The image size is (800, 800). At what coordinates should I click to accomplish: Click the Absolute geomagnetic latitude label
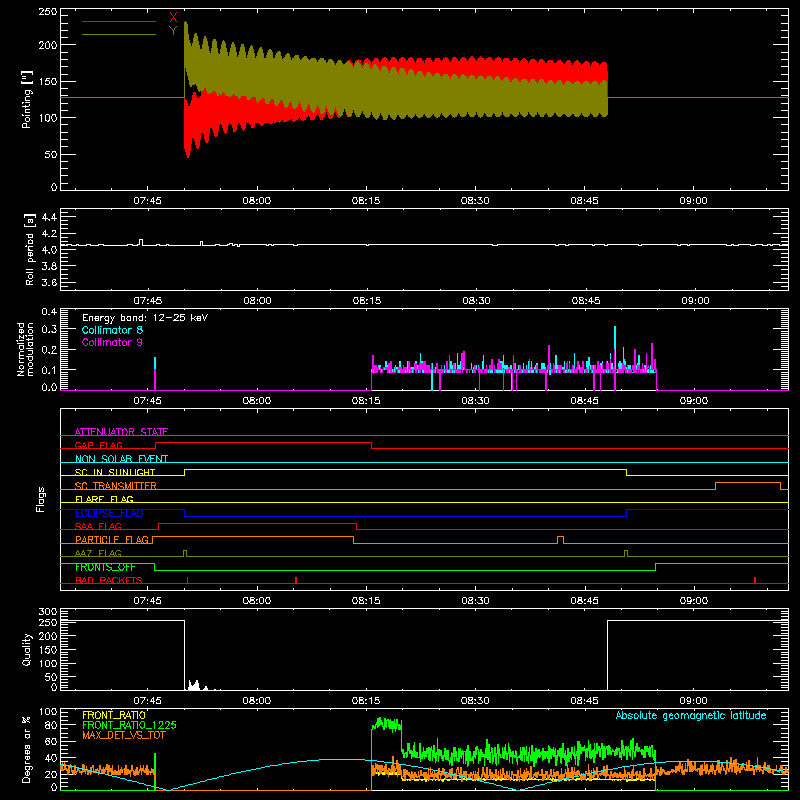(x=691, y=715)
